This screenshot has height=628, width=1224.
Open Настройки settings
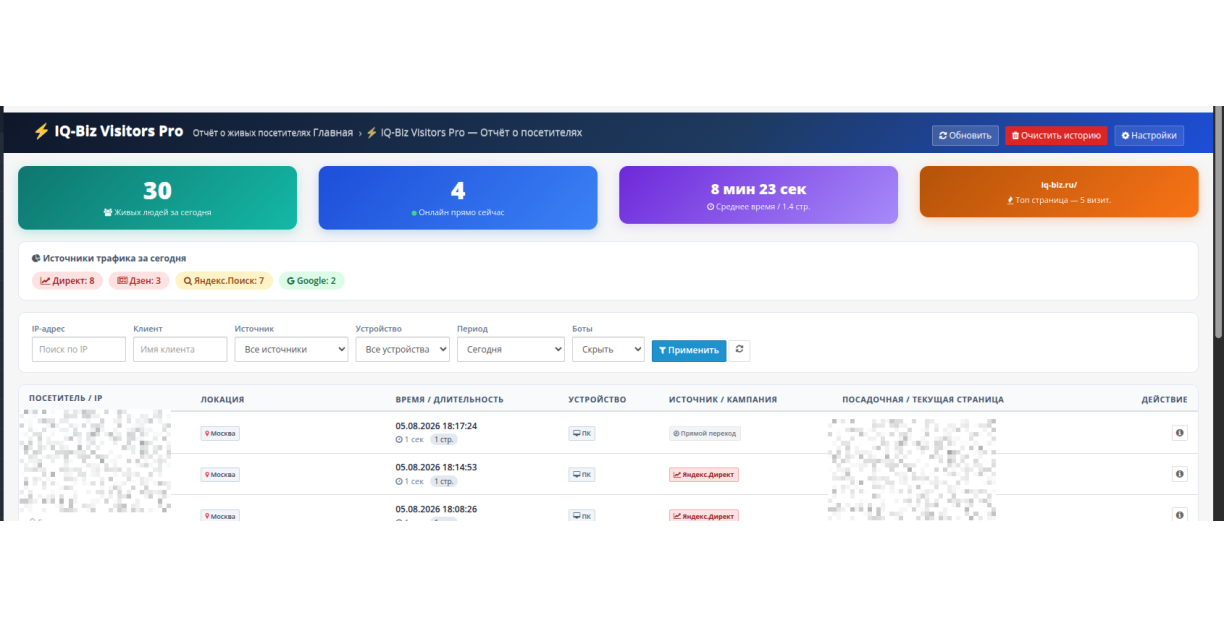point(1149,136)
